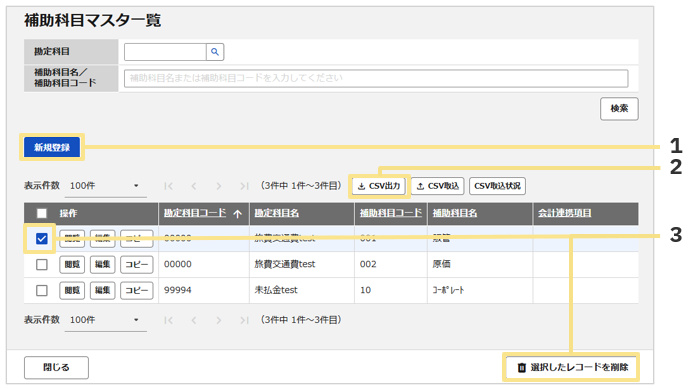Click 選択したレコードを削除 button

[572, 367]
